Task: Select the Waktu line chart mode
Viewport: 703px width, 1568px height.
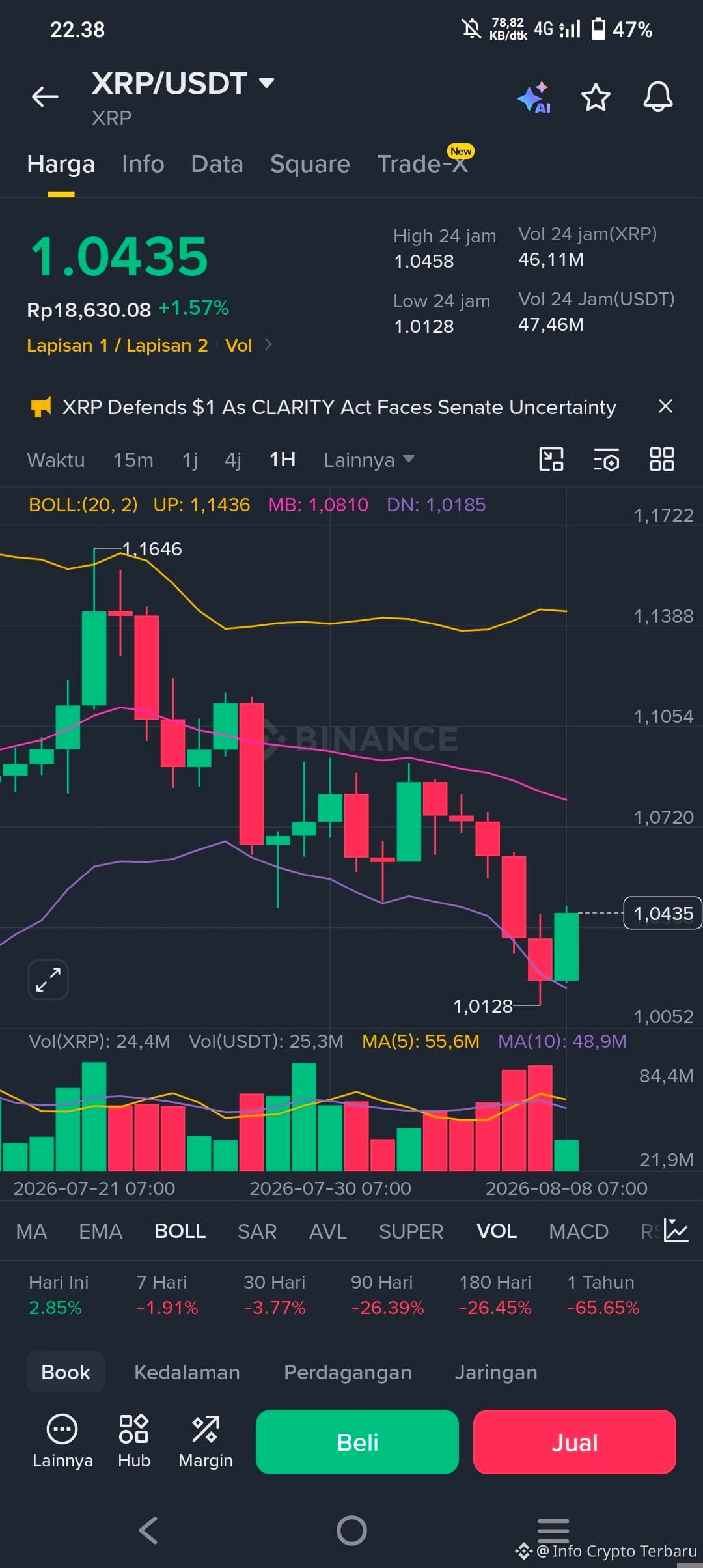Action: tap(56, 460)
